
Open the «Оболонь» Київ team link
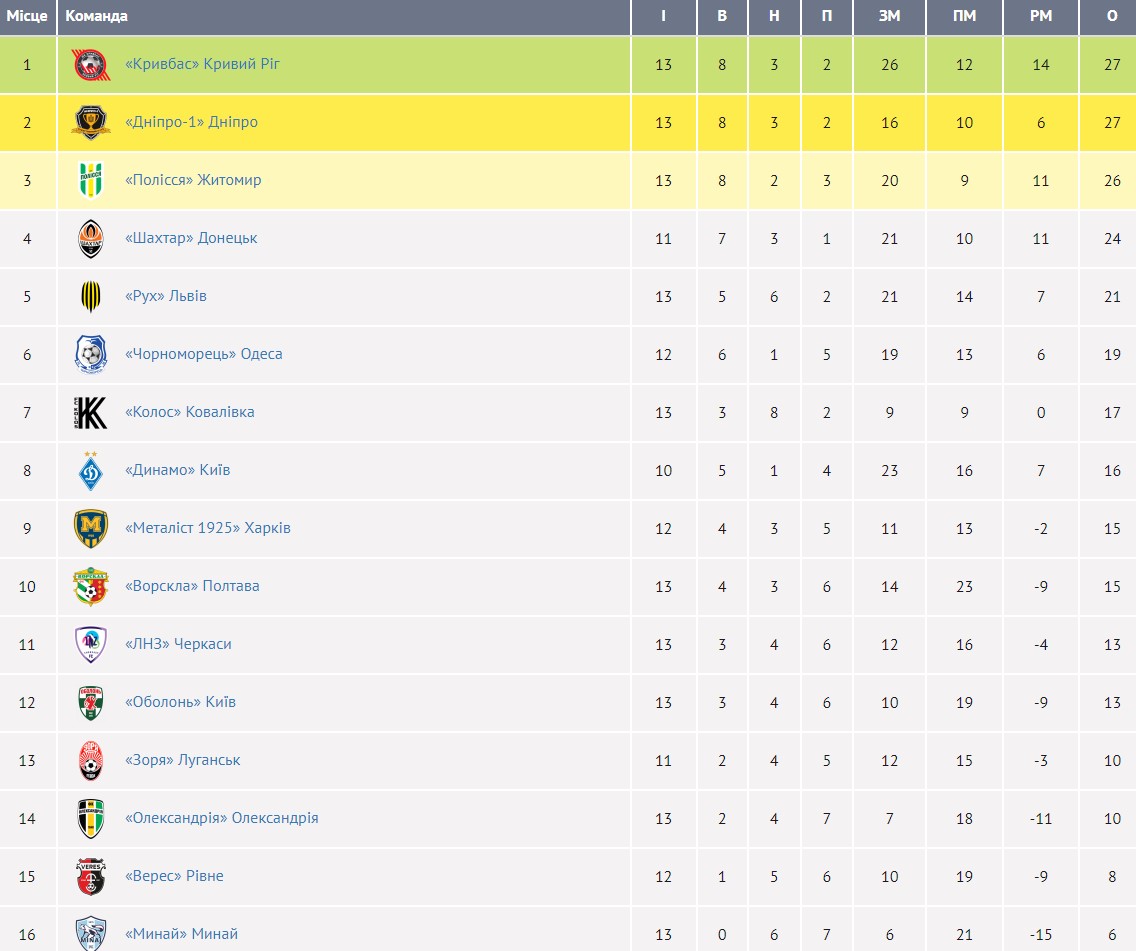pyautogui.click(x=180, y=702)
